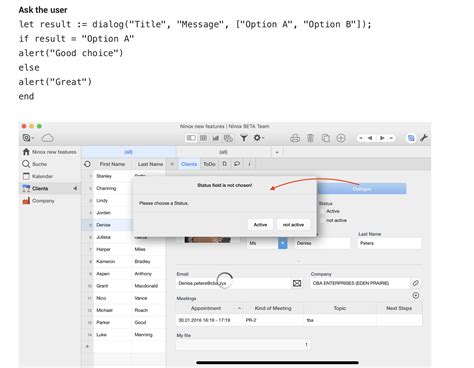Click the Company field CBA ENTERPRISES
474x368 pixels.
point(359,283)
